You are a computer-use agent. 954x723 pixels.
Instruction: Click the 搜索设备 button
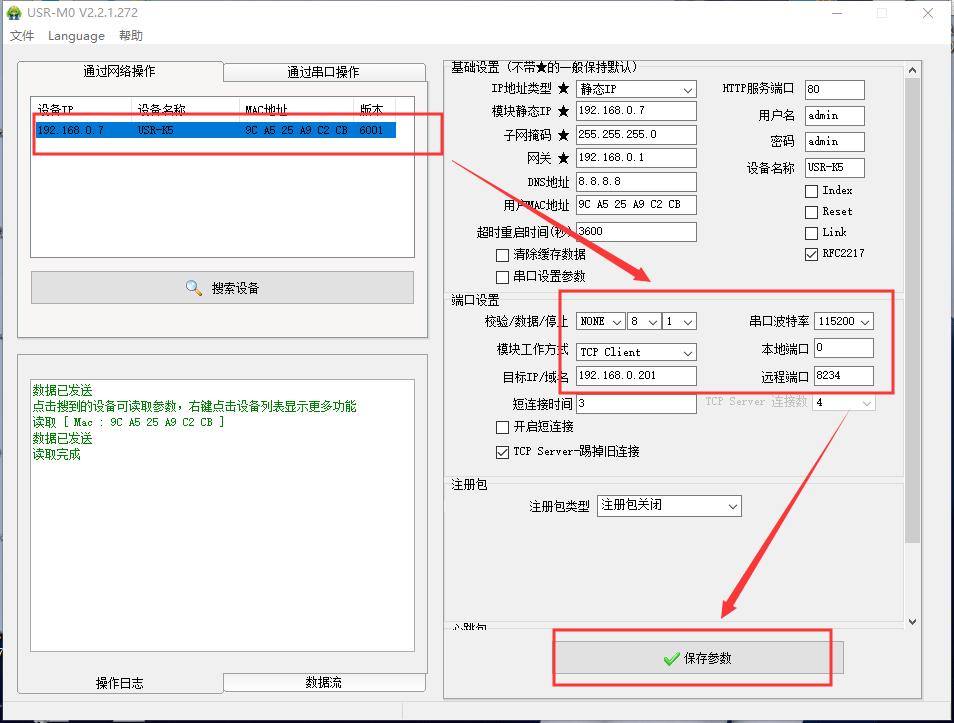point(222,288)
